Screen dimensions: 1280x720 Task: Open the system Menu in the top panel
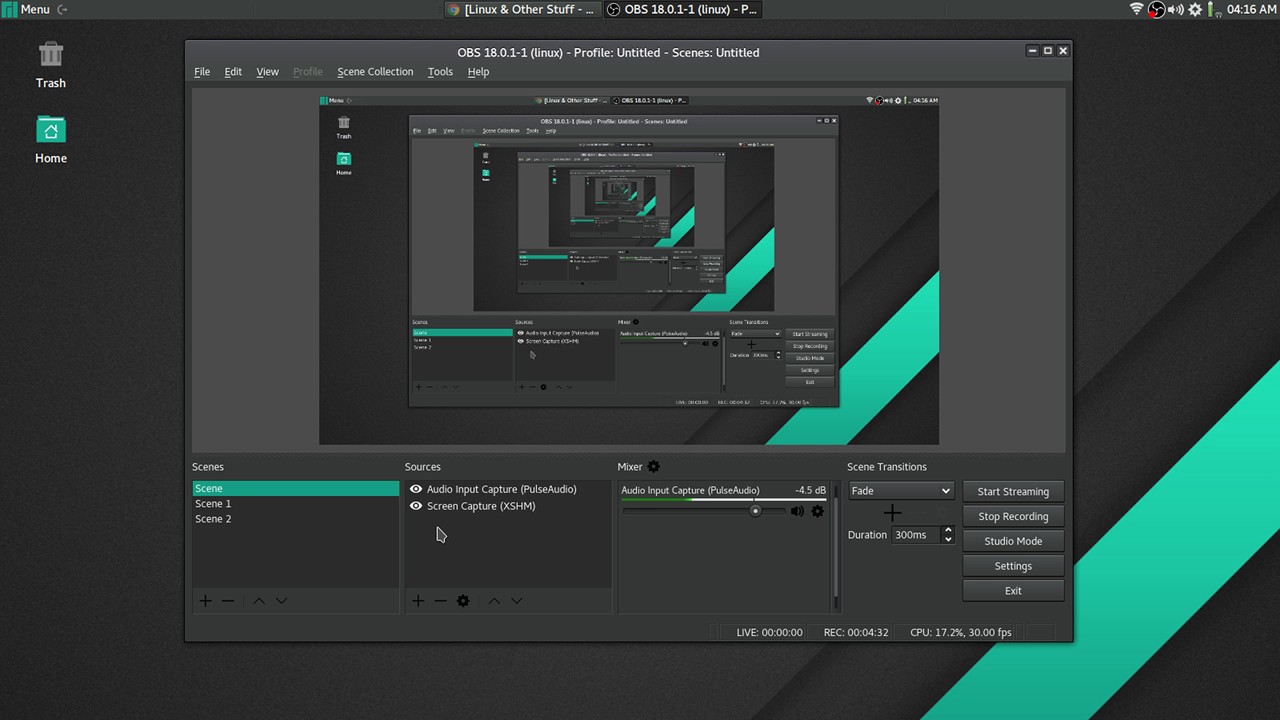tap(27, 9)
